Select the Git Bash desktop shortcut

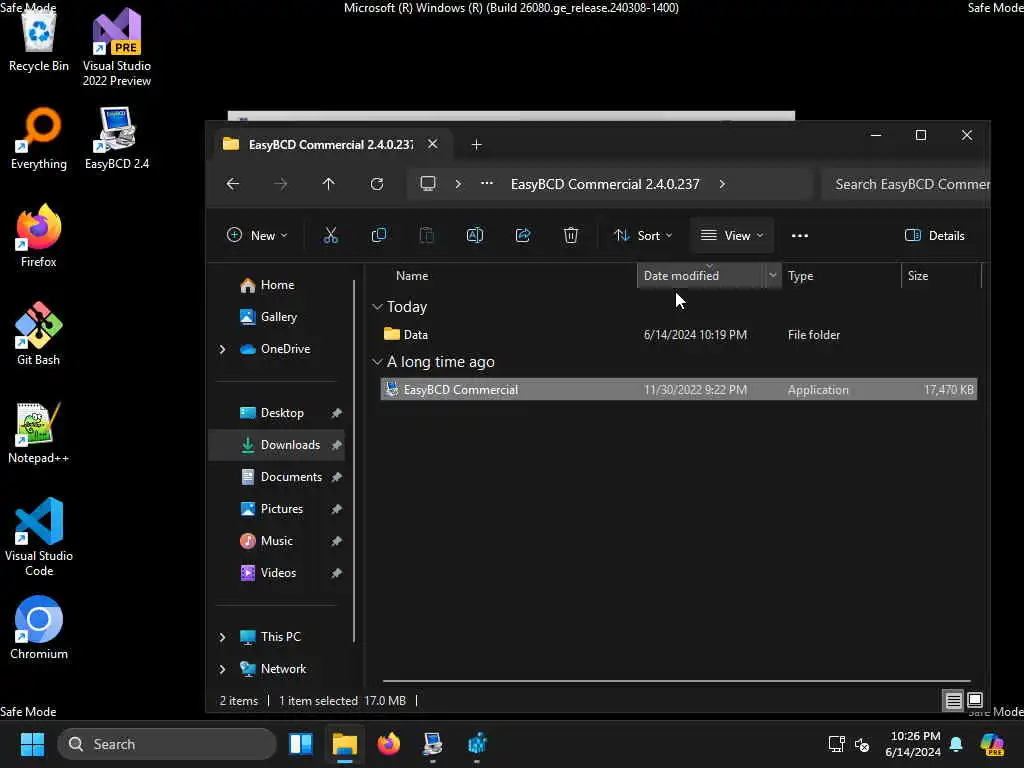pyautogui.click(x=39, y=334)
